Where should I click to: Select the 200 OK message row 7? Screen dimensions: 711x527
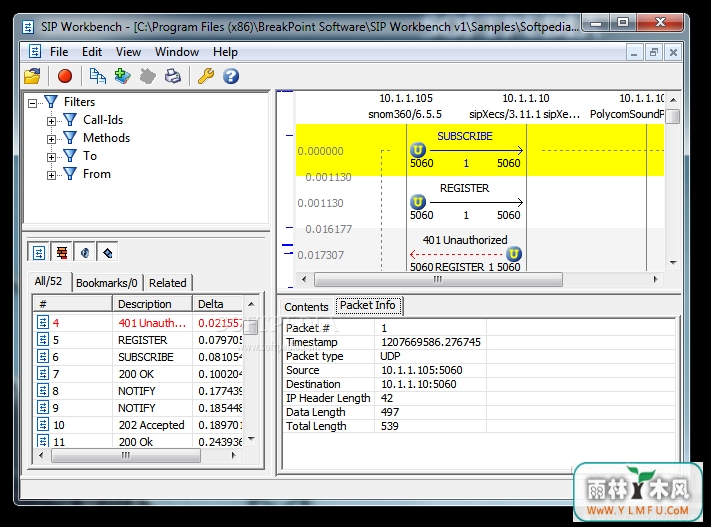[x=139, y=374]
